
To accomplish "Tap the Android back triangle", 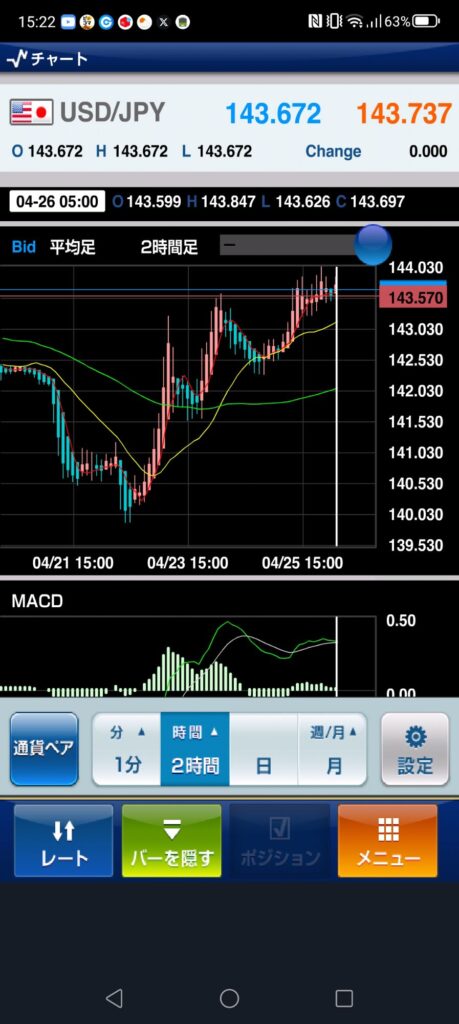I will tap(114, 998).
